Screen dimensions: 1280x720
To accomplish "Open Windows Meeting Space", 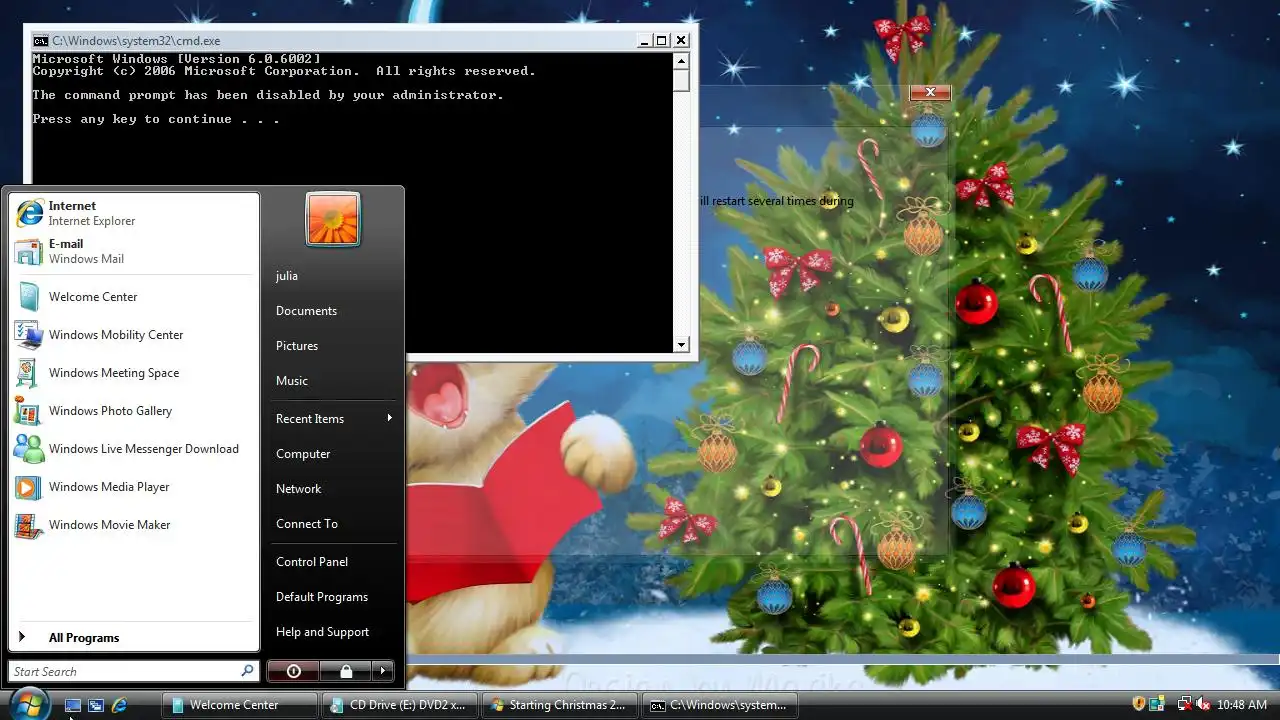I will pyautogui.click(x=134, y=373).
